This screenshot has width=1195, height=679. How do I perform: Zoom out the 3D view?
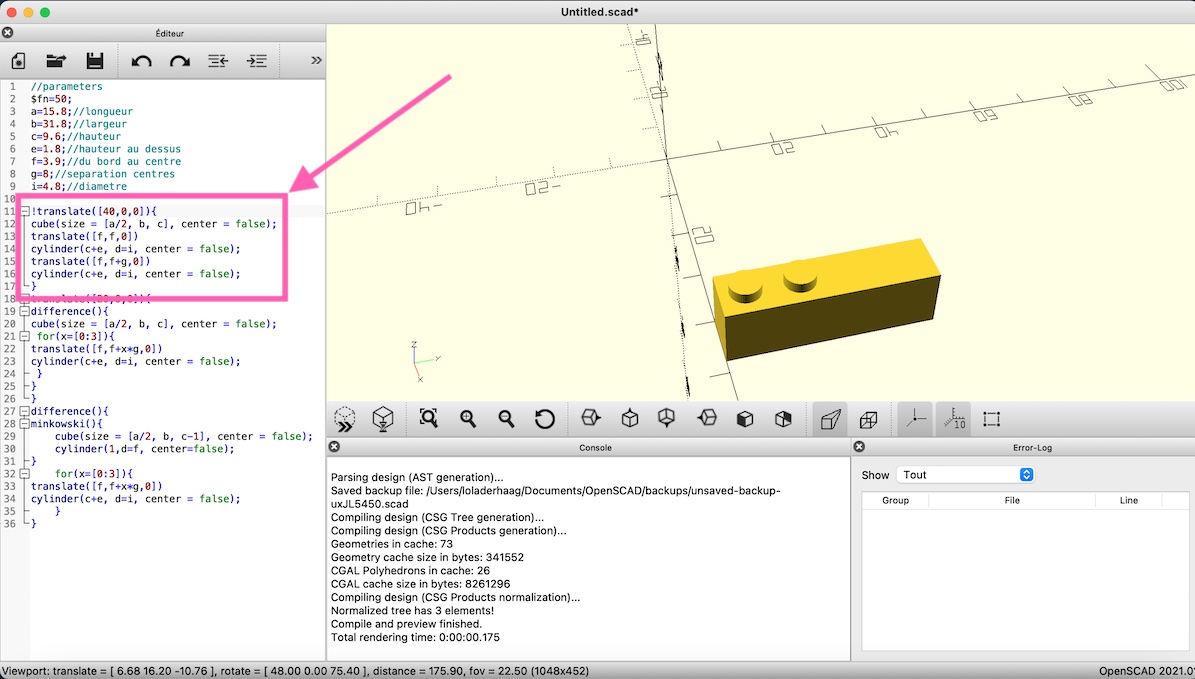505,418
